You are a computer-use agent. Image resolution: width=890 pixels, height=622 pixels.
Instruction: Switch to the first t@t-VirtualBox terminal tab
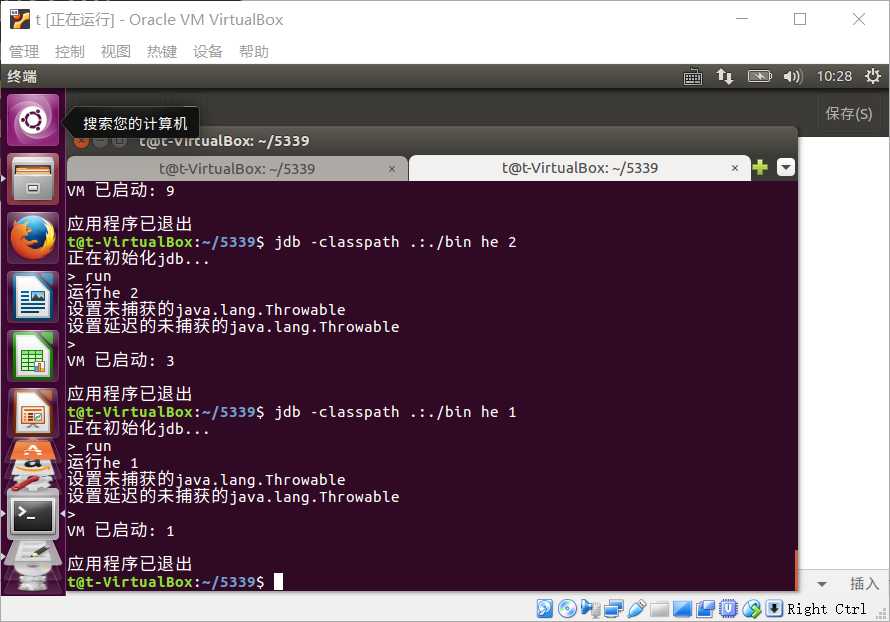(237, 169)
